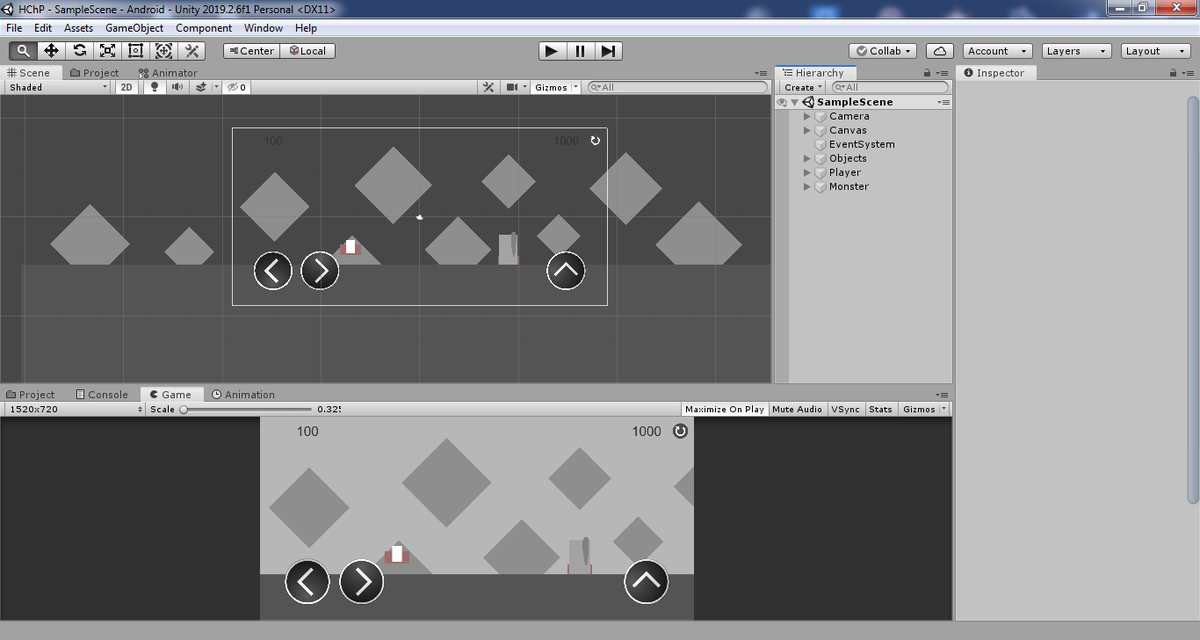Toggle scene effects icon
Image resolution: width=1200 pixels, height=640 pixels.
[203, 87]
